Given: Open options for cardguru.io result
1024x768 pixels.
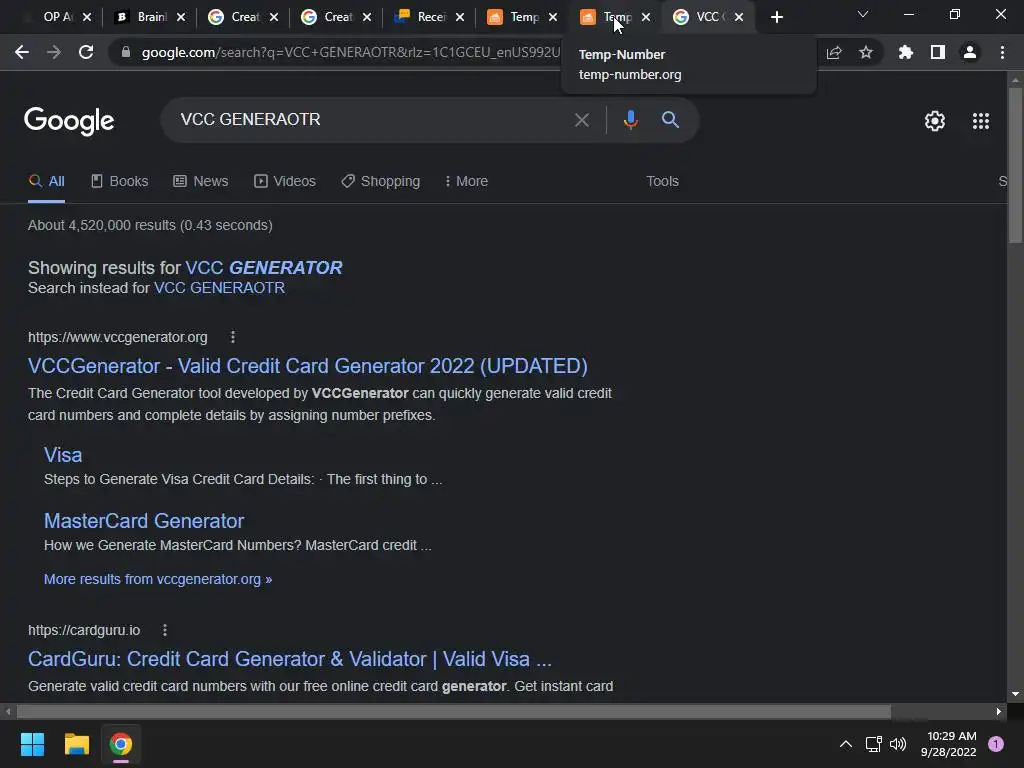Looking at the screenshot, I should 165,630.
